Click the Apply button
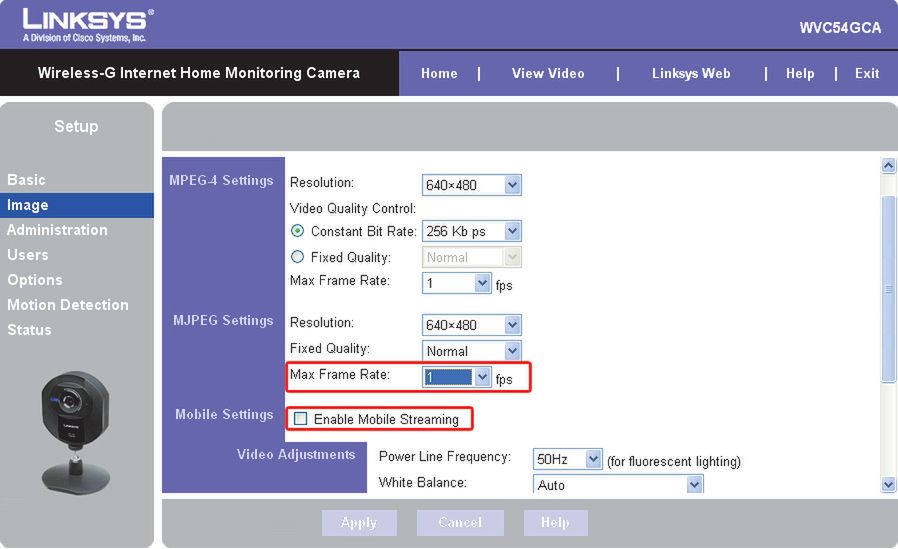898x549 pixels. 359,523
